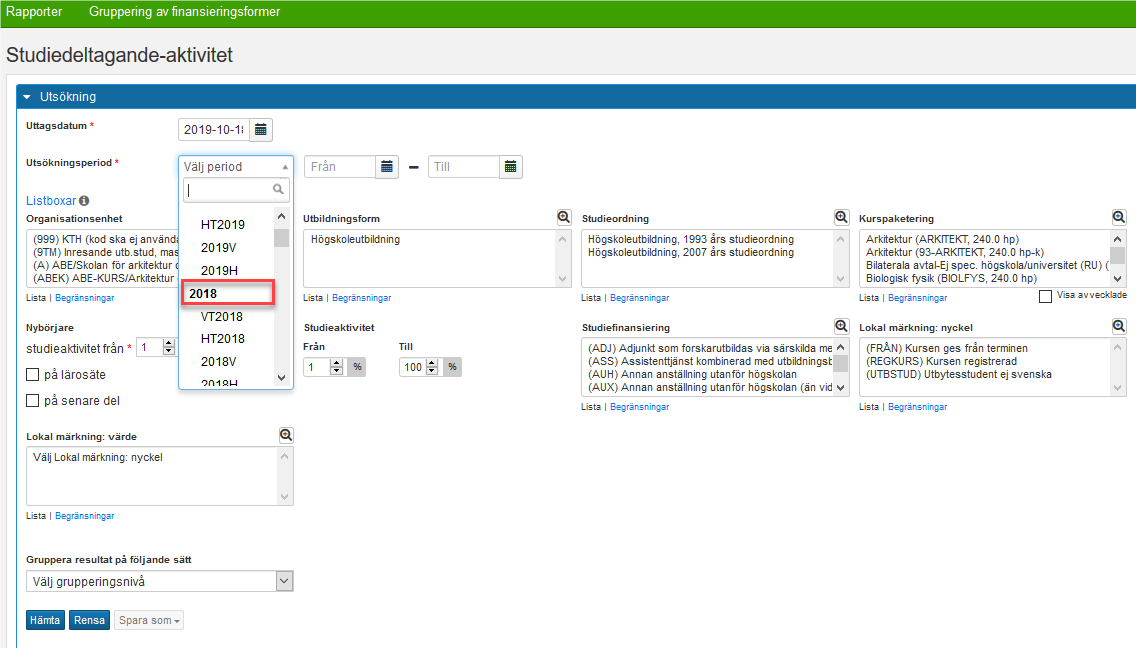1136x648 pixels.
Task: Click the Rensa button
Action: [x=89, y=620]
